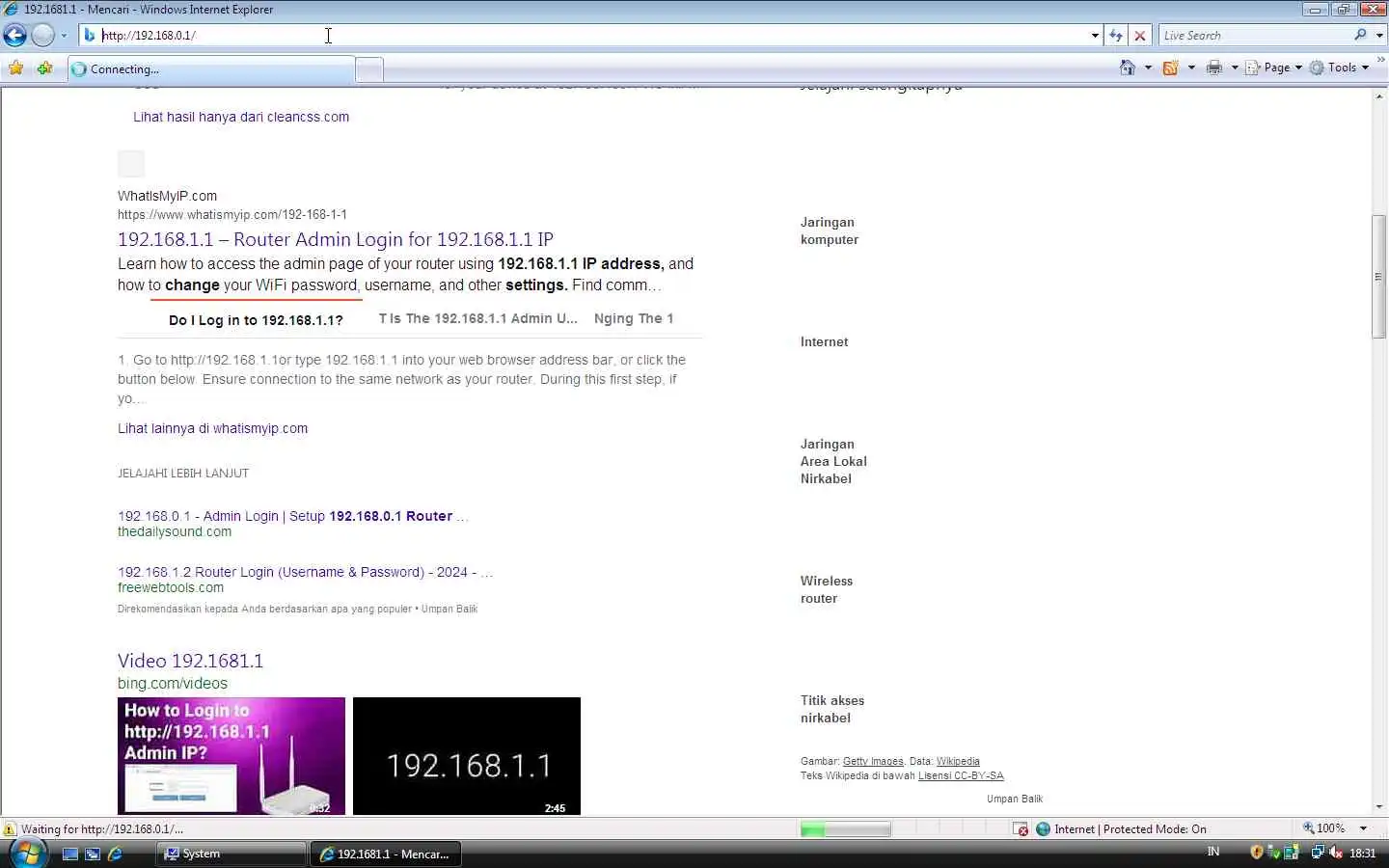Click the Jaringan komputer related topic
The height and width of the screenshot is (868, 1389).
pos(830,231)
